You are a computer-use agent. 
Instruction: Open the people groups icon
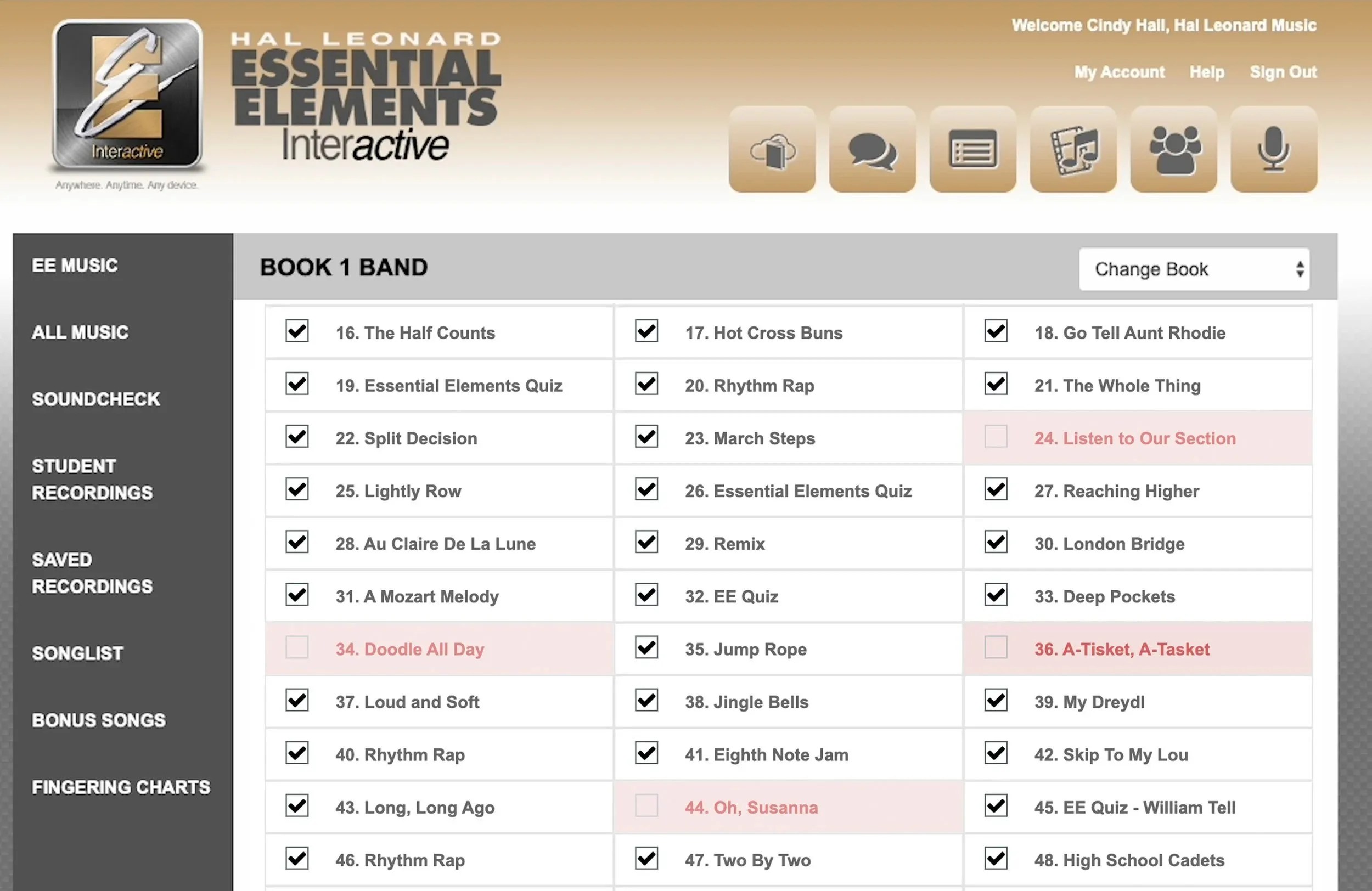pos(1173,149)
